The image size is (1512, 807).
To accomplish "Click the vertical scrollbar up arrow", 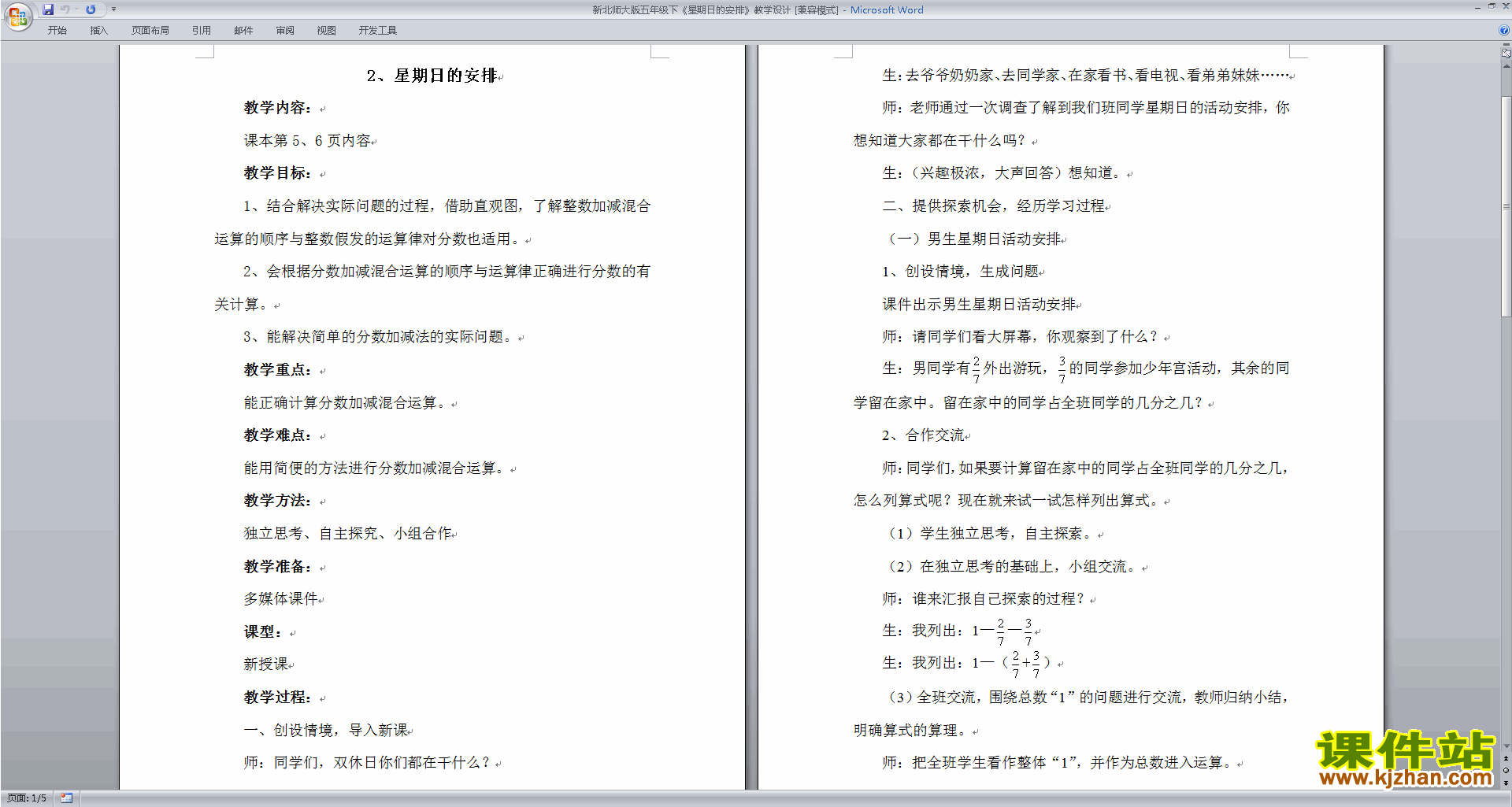I will tap(1506, 66).
